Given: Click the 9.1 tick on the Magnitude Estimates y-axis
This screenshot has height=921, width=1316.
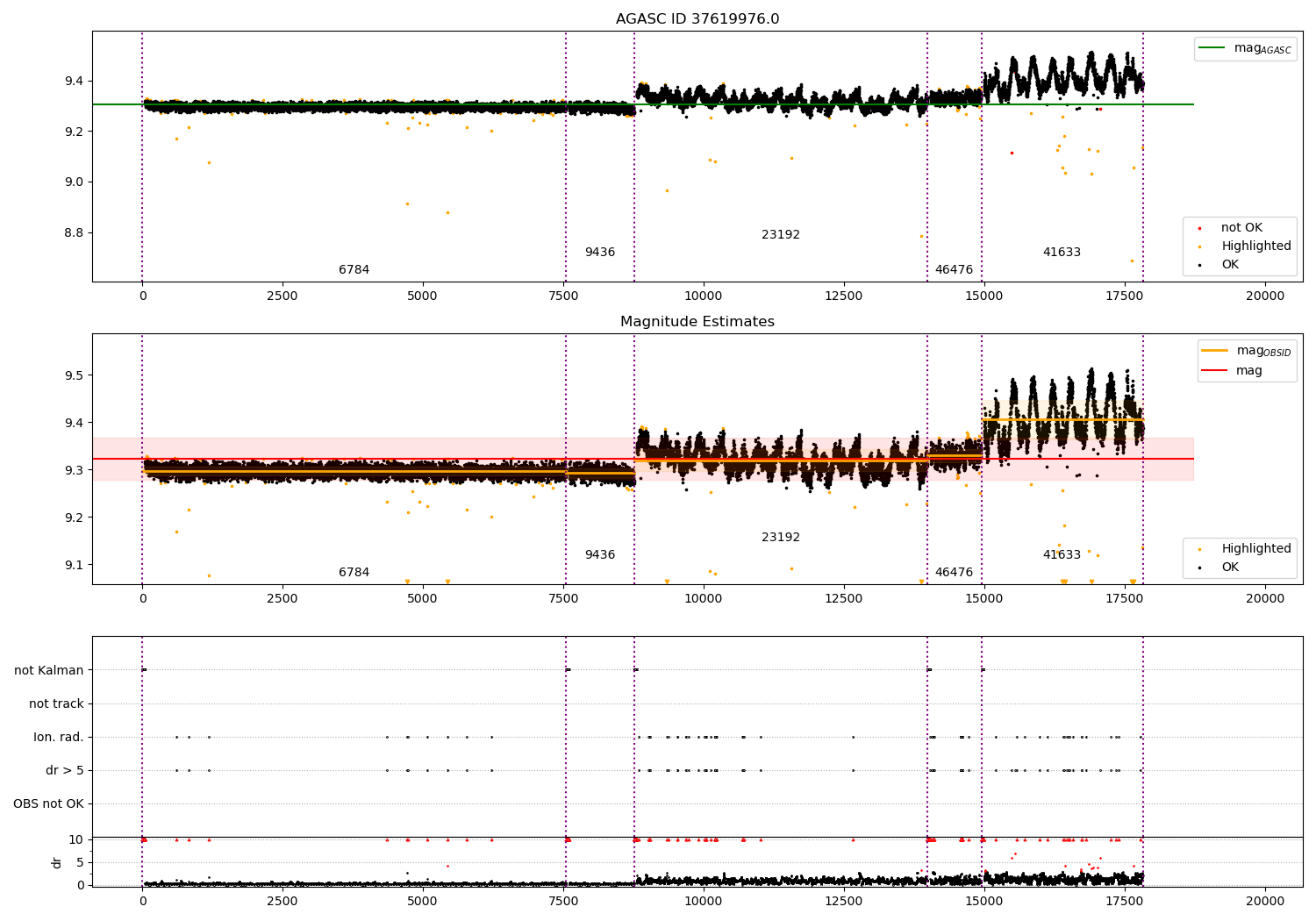Looking at the screenshot, I should 75,565.
